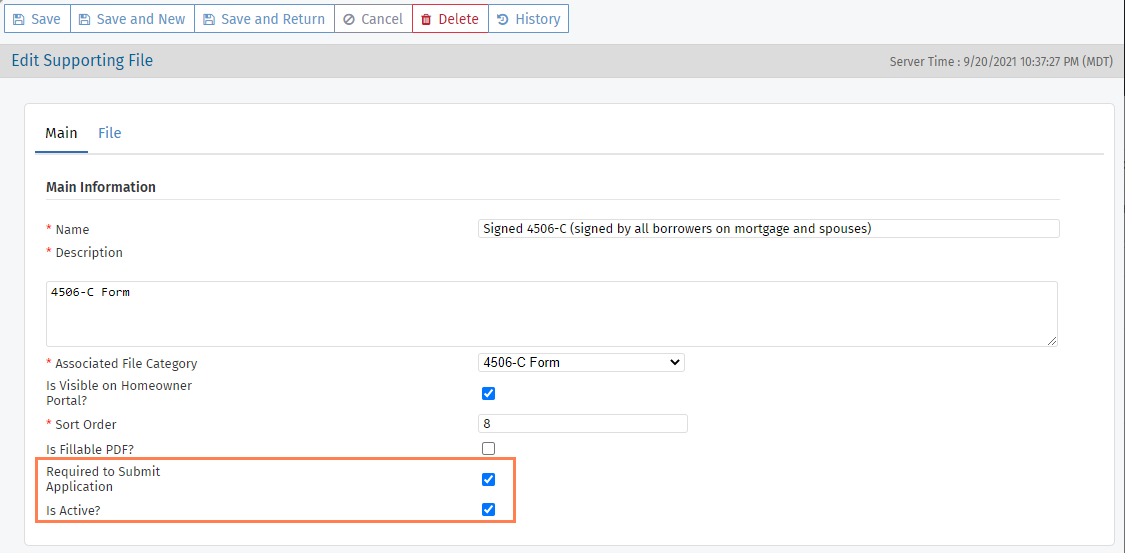Uncheck Is Visible on Homeowner Portal checkbox
This screenshot has width=1125, height=553.
[x=489, y=393]
